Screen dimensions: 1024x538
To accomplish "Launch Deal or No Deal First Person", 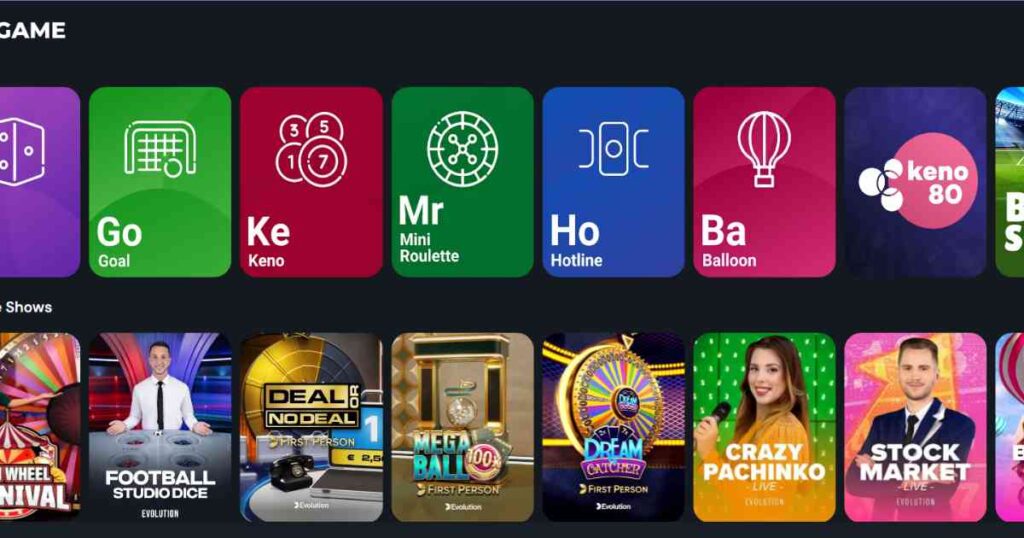I will point(312,427).
